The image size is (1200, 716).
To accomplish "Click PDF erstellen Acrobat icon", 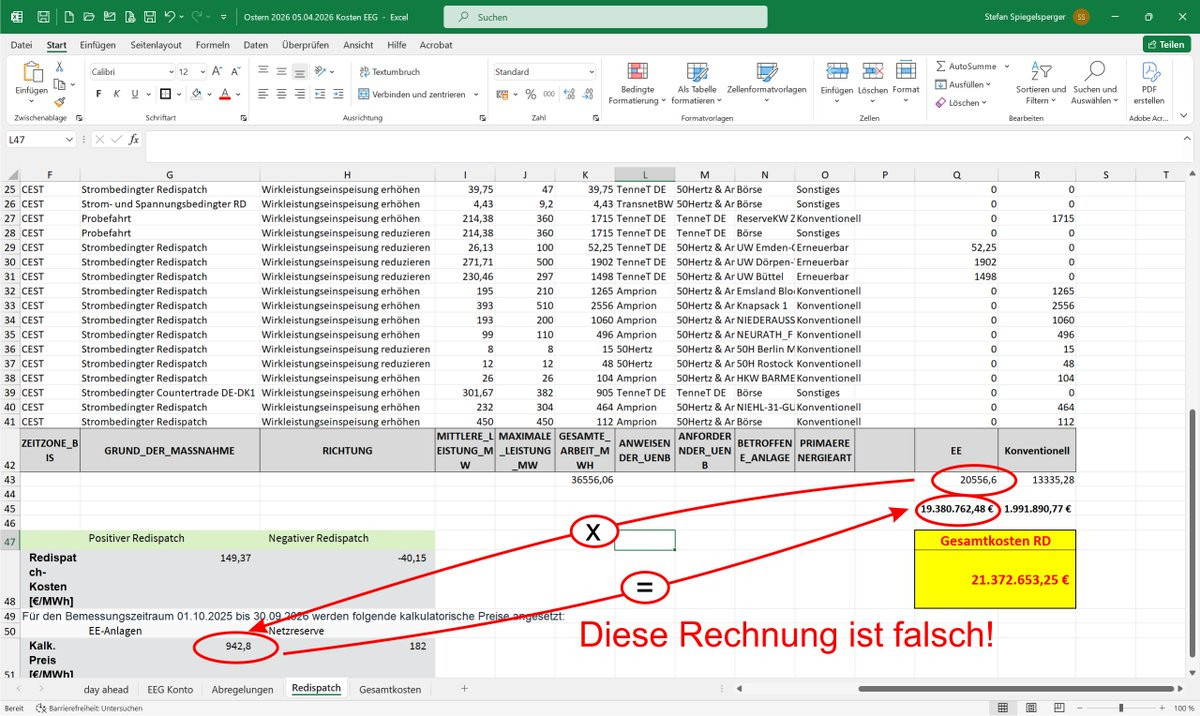I will tap(1149, 81).
